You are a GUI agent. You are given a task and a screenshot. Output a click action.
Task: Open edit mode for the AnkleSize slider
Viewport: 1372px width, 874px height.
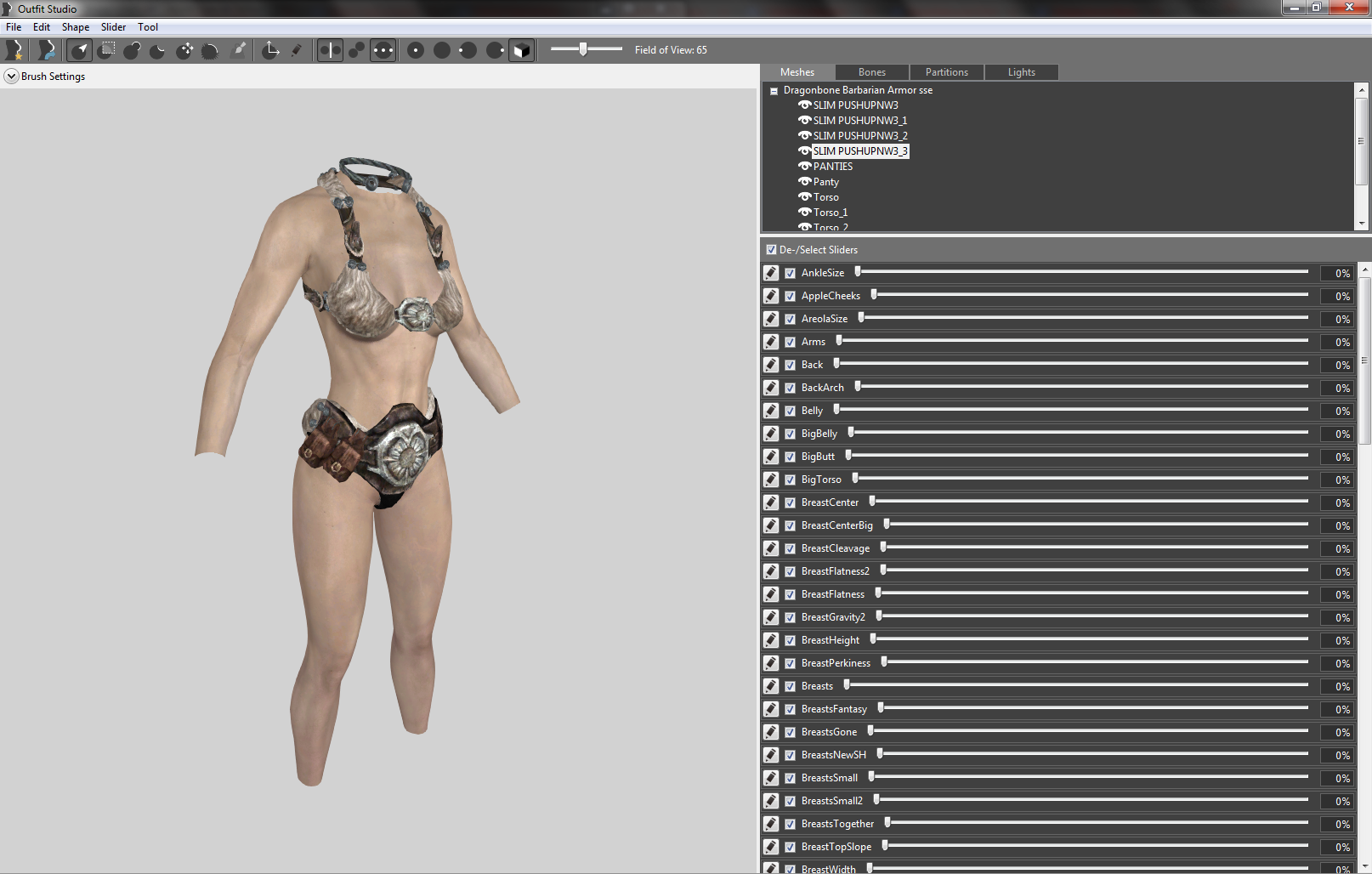tap(770, 273)
